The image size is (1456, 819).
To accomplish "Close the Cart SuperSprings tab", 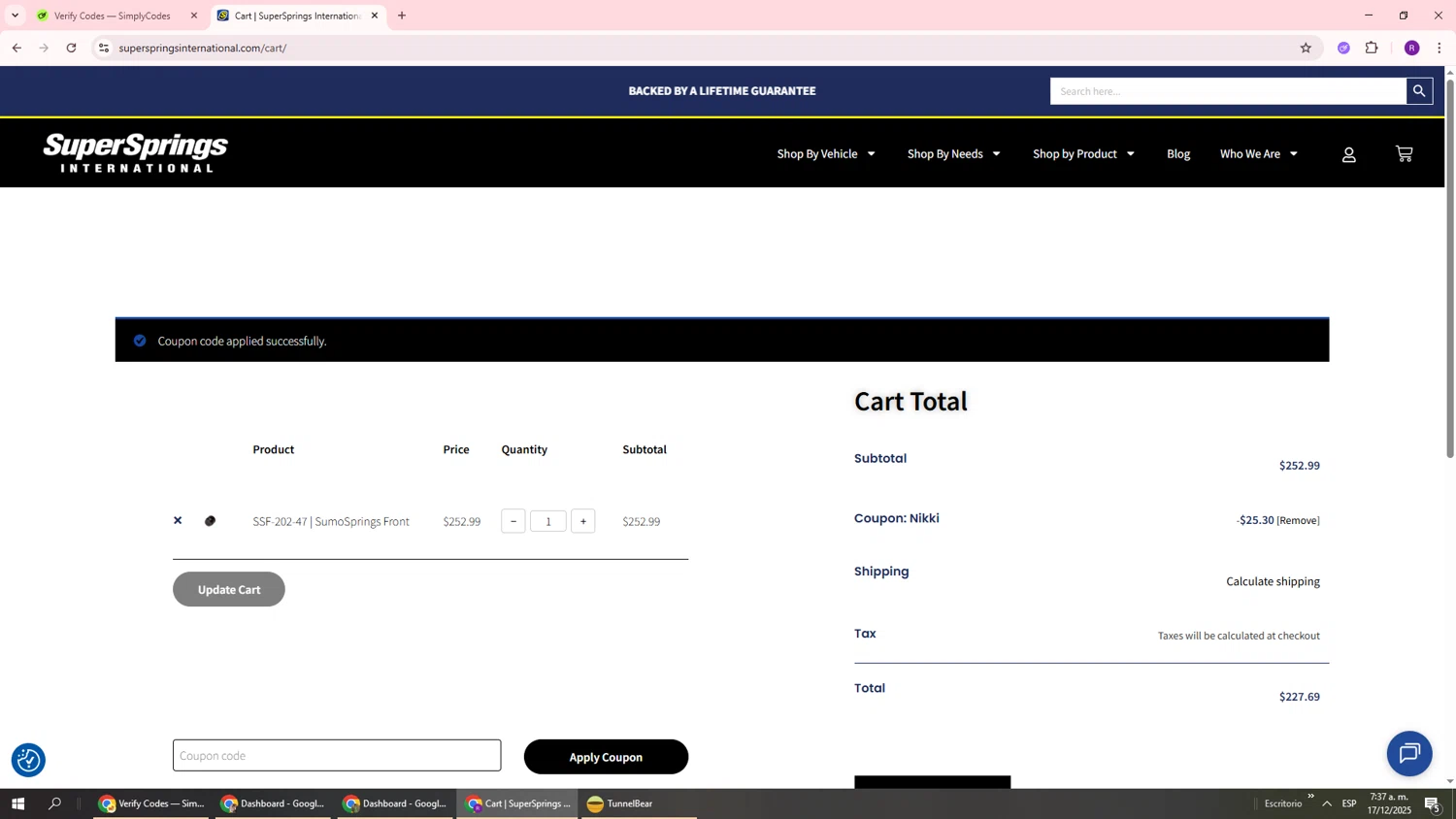I will pyautogui.click(x=375, y=16).
